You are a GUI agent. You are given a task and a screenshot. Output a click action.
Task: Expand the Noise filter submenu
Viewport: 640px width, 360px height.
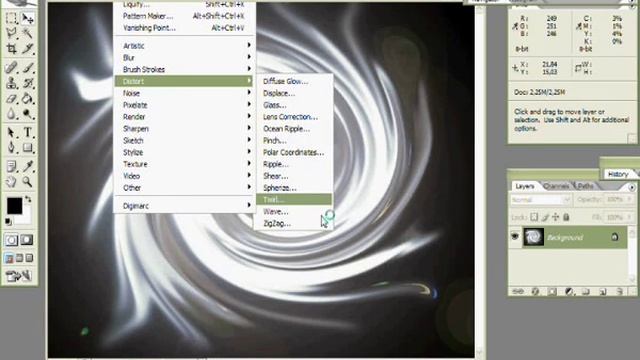[x=183, y=93]
